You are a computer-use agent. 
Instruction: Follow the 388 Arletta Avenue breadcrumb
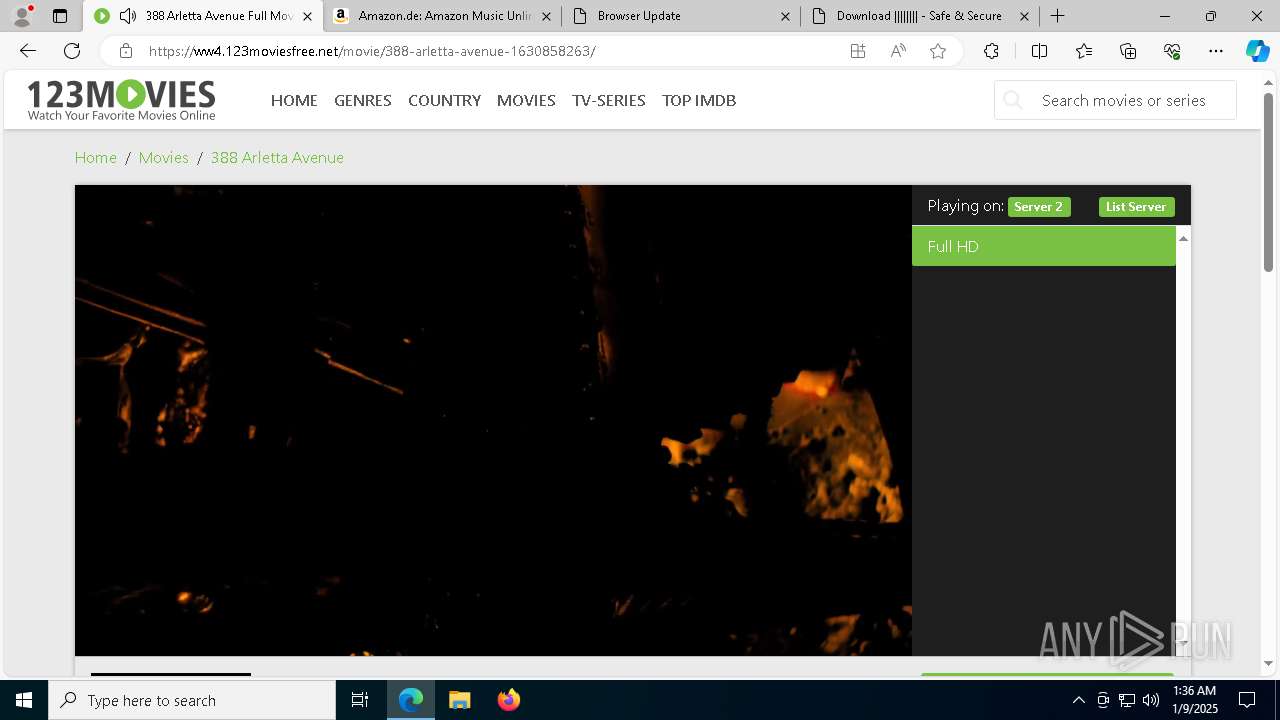pos(277,157)
